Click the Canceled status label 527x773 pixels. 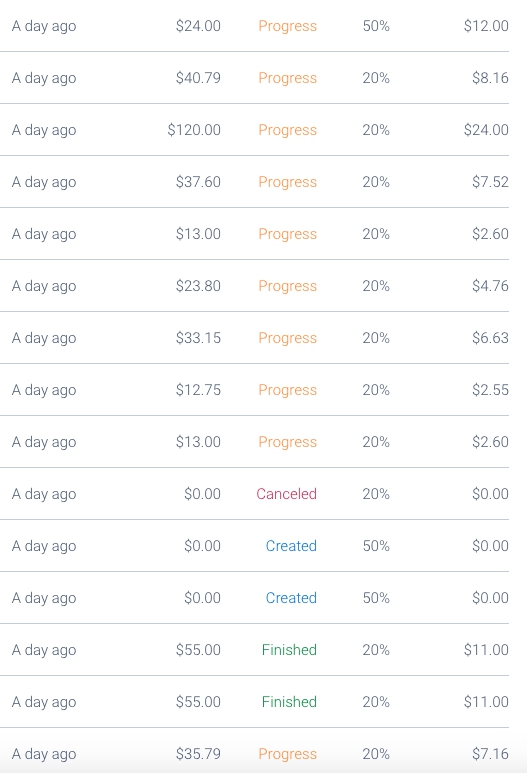[x=286, y=493]
